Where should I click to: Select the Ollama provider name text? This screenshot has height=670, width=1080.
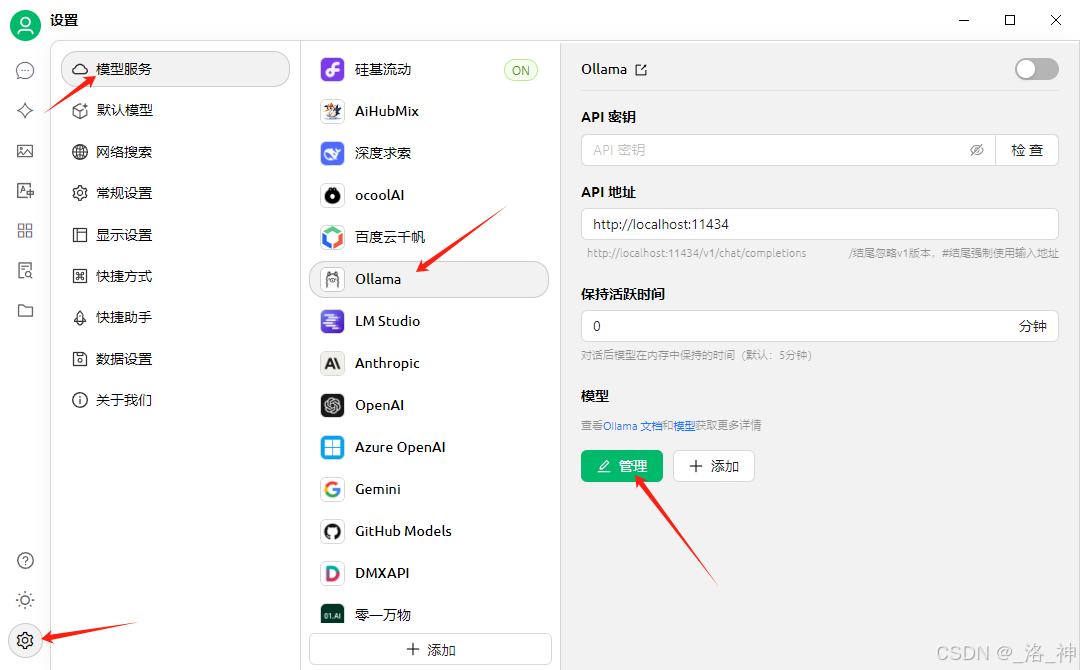point(378,280)
